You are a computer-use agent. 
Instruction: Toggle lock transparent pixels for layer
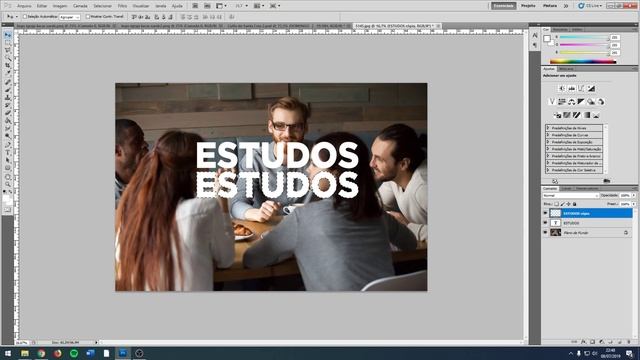coord(557,204)
